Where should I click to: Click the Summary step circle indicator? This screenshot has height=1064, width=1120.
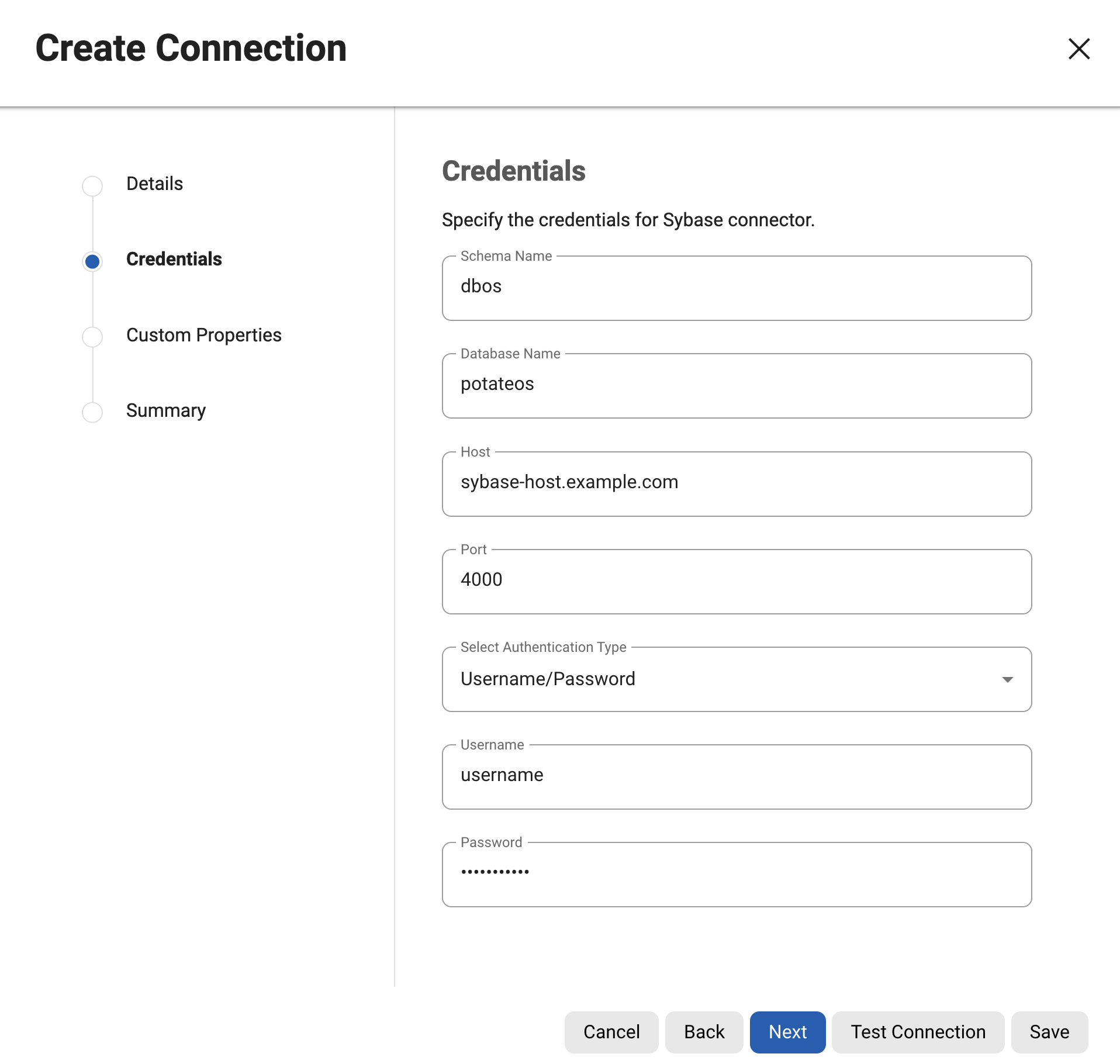click(92, 412)
